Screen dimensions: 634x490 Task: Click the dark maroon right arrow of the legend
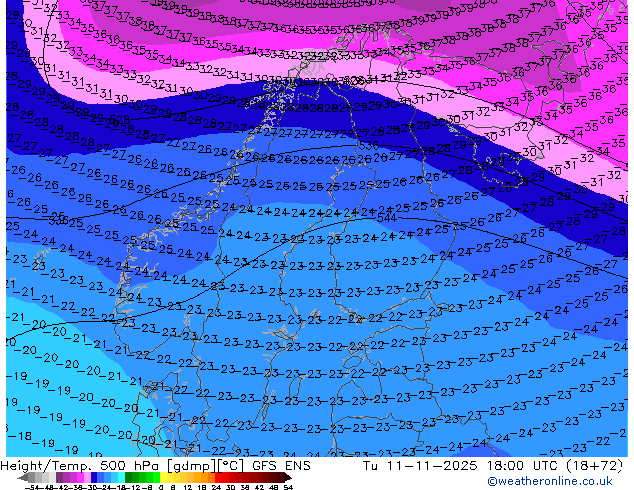(288, 478)
